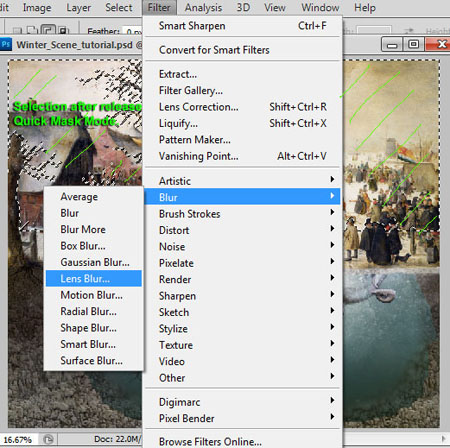The height and width of the screenshot is (448, 450).
Task: Expand the Sharpen submenu
Action: (x=242, y=296)
